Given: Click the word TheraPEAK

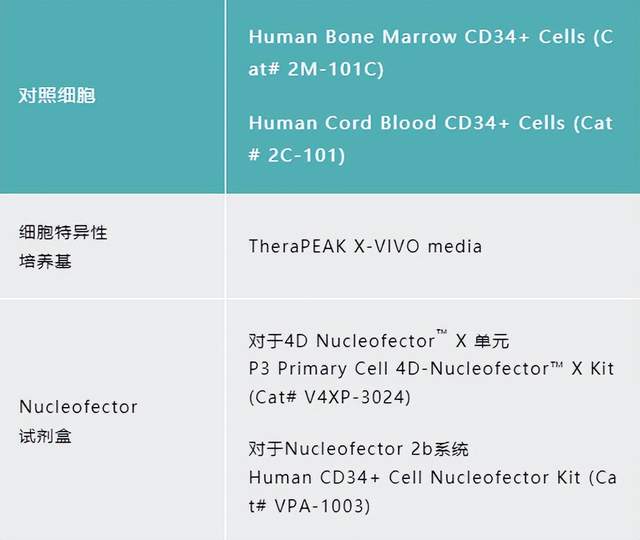Looking at the screenshot, I should (x=293, y=245).
